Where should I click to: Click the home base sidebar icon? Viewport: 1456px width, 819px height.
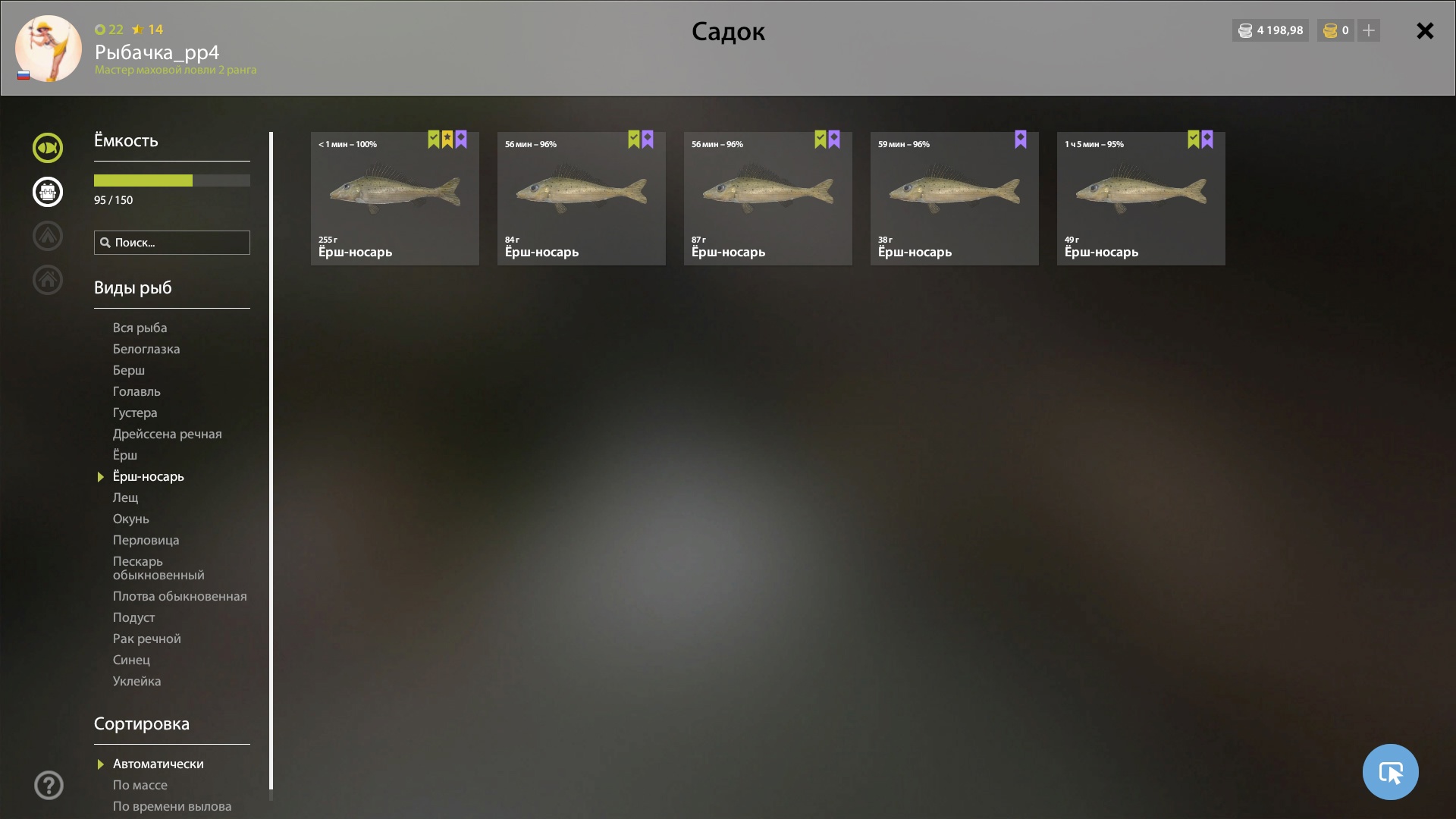47,280
